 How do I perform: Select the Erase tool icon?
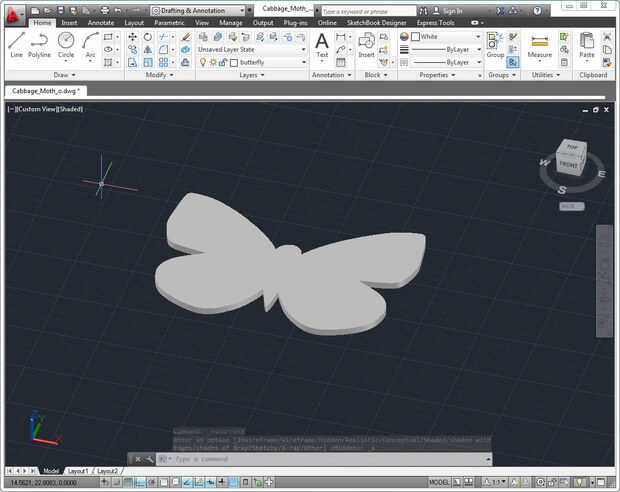[x=185, y=37]
